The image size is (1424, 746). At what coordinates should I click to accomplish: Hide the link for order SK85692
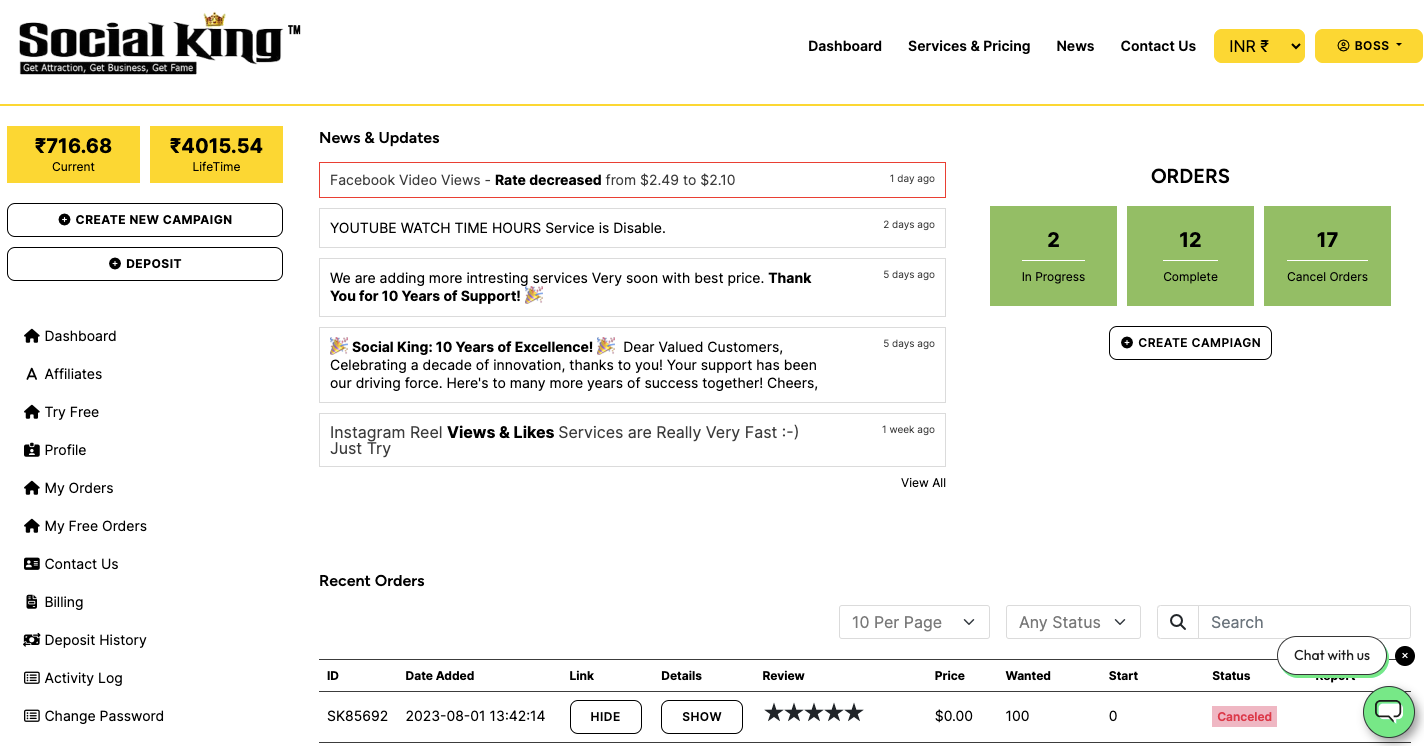tap(605, 717)
